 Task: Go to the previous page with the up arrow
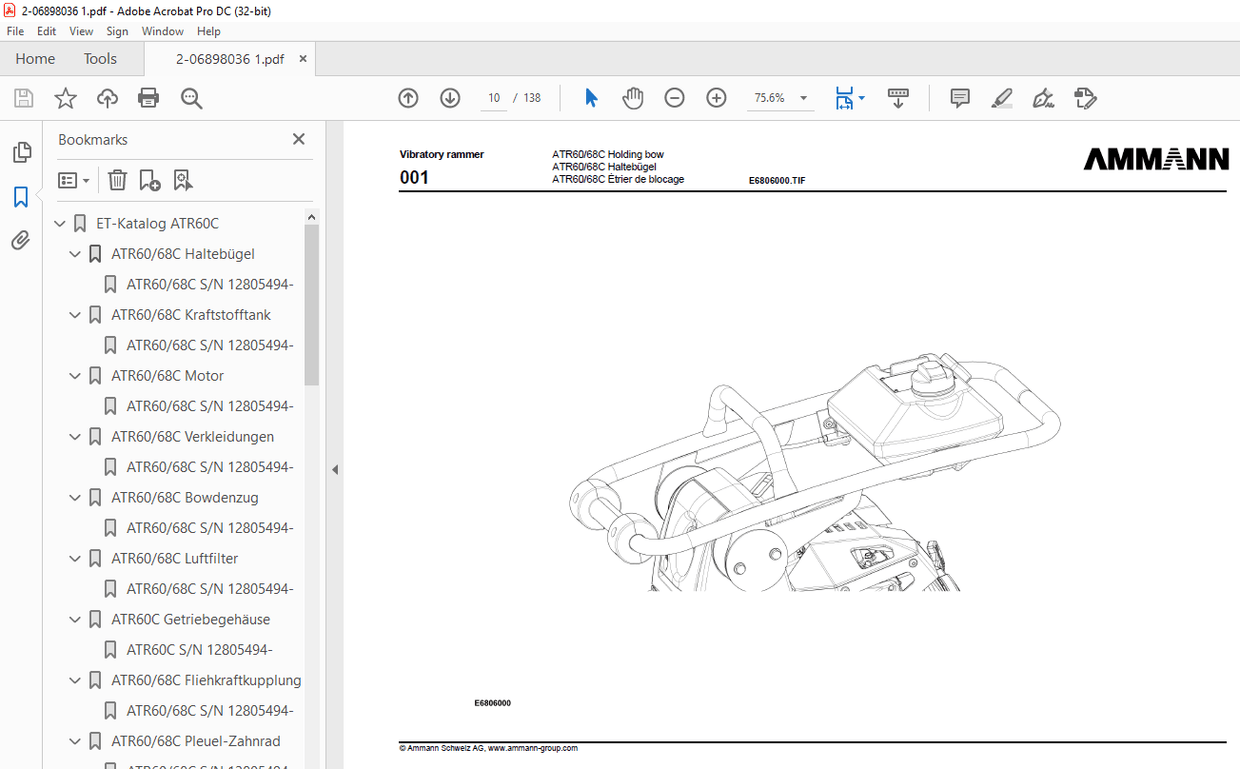point(408,98)
